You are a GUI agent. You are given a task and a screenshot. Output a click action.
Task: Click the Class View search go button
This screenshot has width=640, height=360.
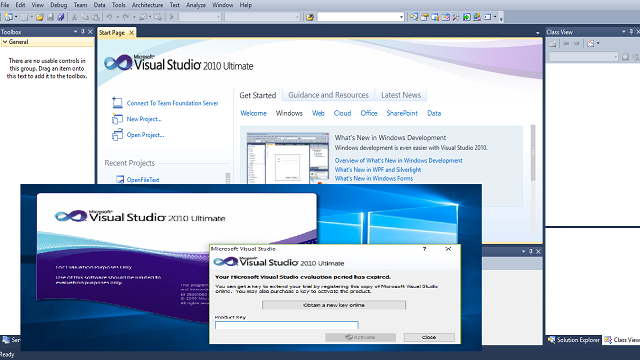click(x=625, y=57)
